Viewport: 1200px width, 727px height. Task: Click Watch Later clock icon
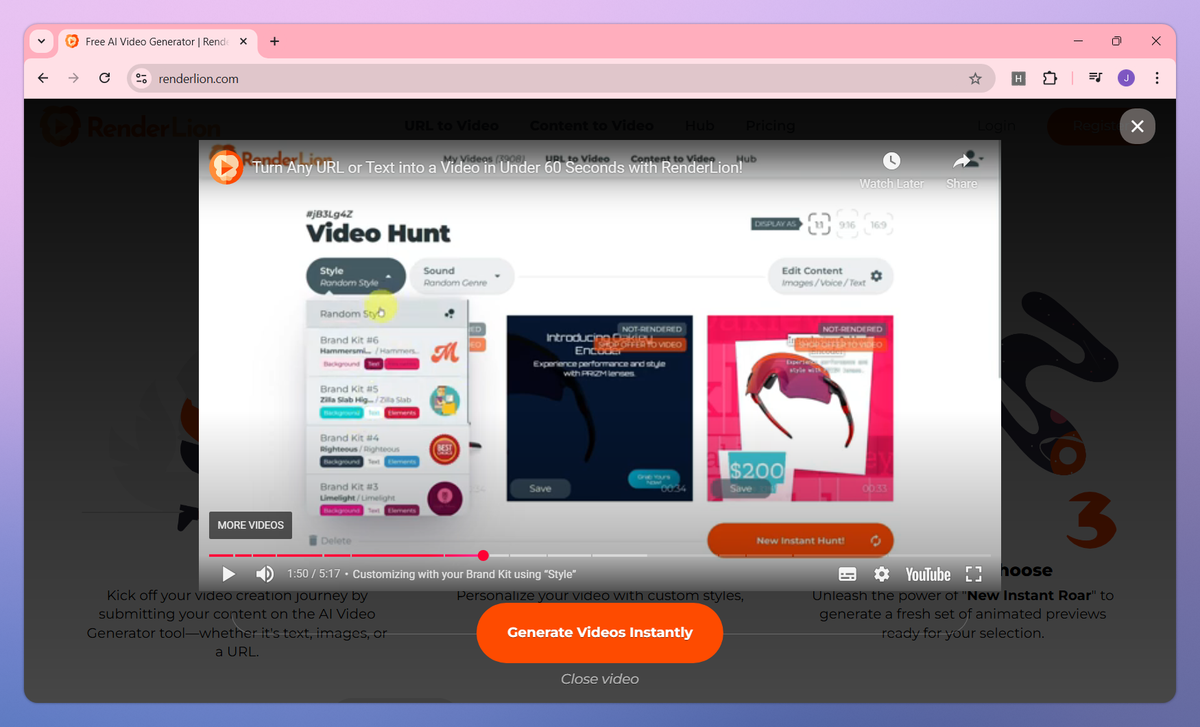pyautogui.click(x=891, y=161)
